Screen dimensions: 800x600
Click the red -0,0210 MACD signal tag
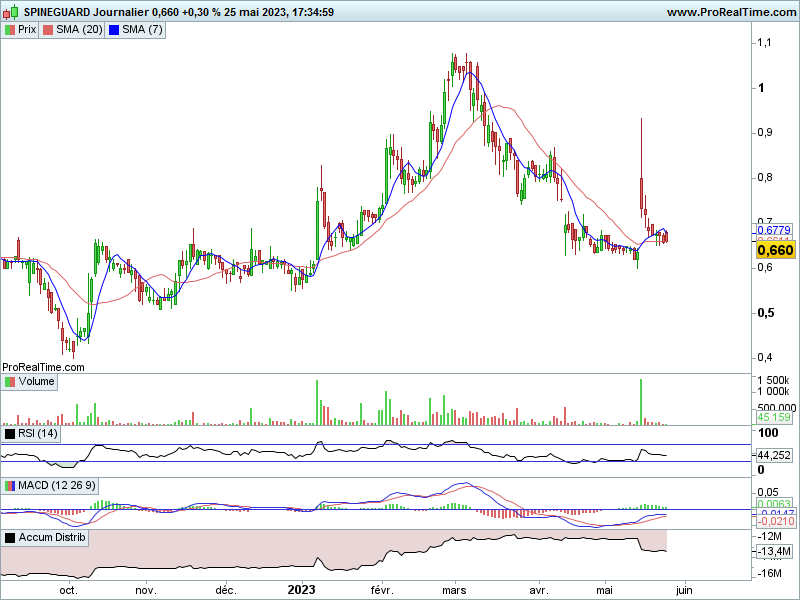click(774, 521)
